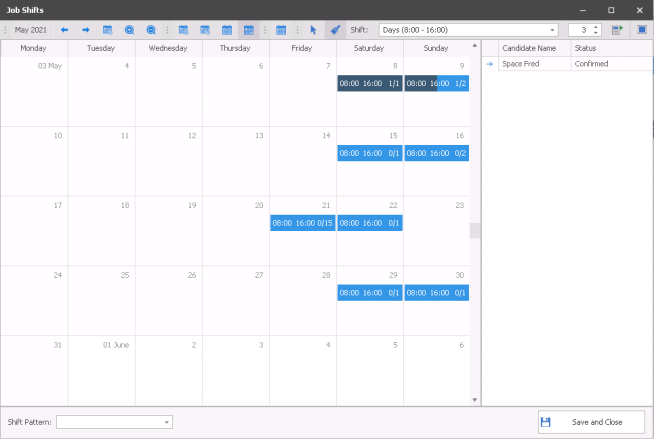Screen dimensions: 654x439
Task: Click the blue square icon at toolbar's far right
Action: (641, 30)
